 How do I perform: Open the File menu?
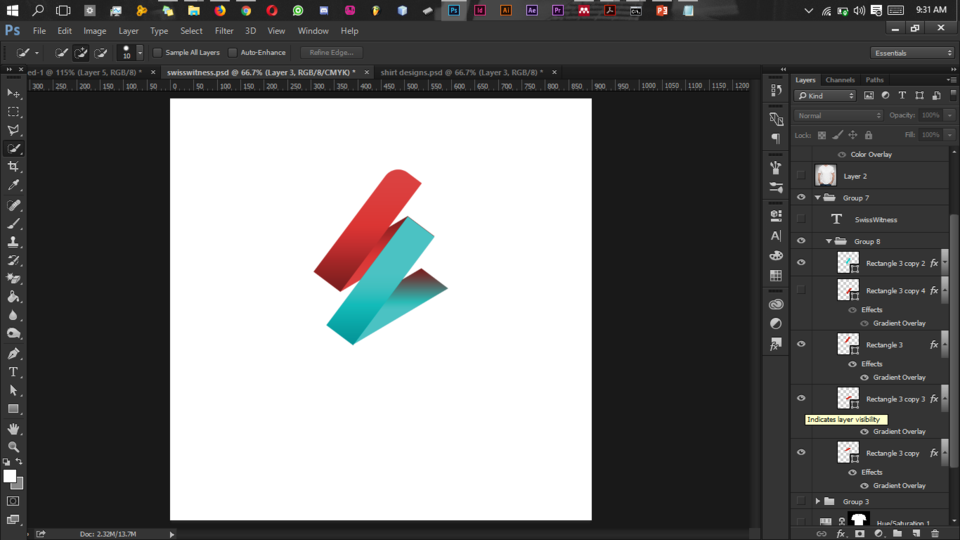point(39,31)
